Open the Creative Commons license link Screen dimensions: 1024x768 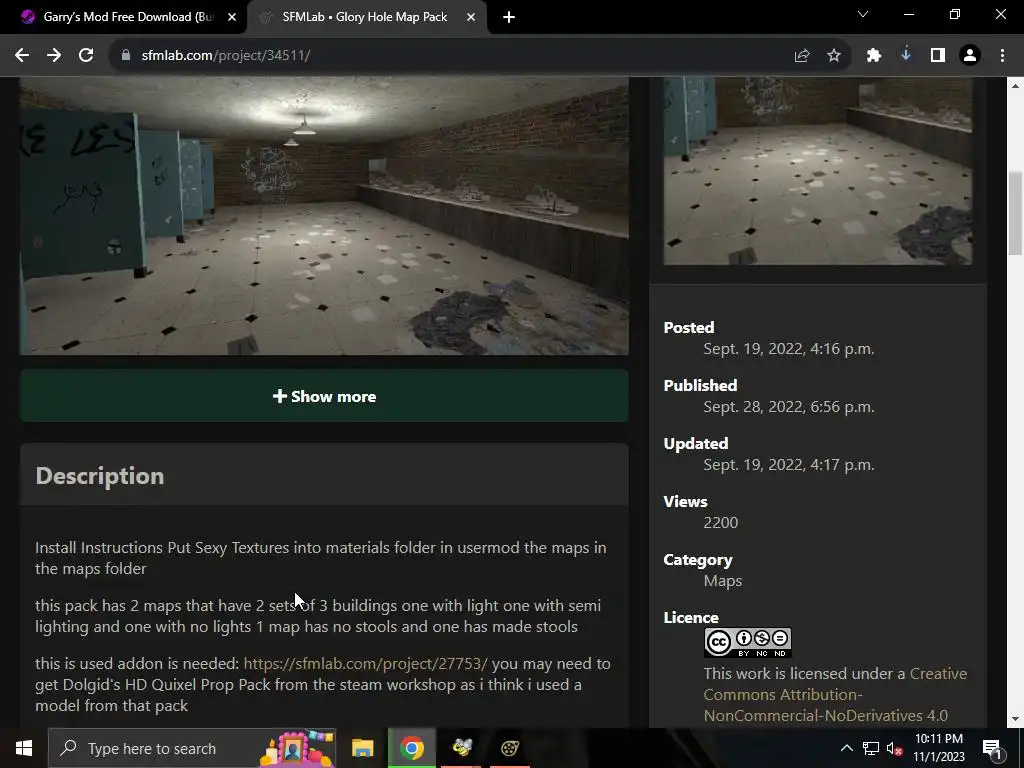coord(835,694)
